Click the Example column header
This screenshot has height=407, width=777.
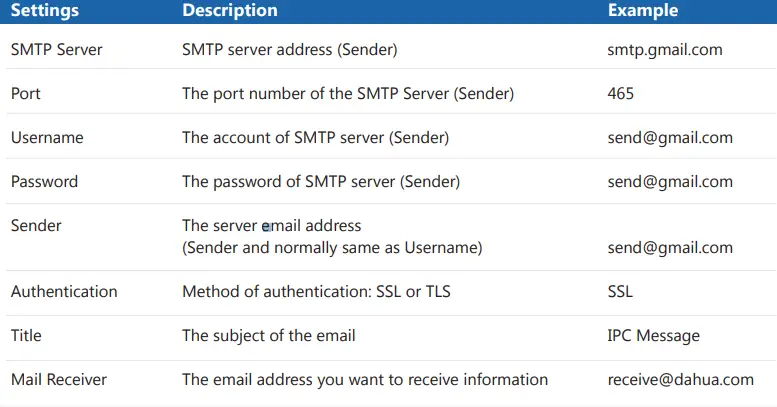(642, 11)
